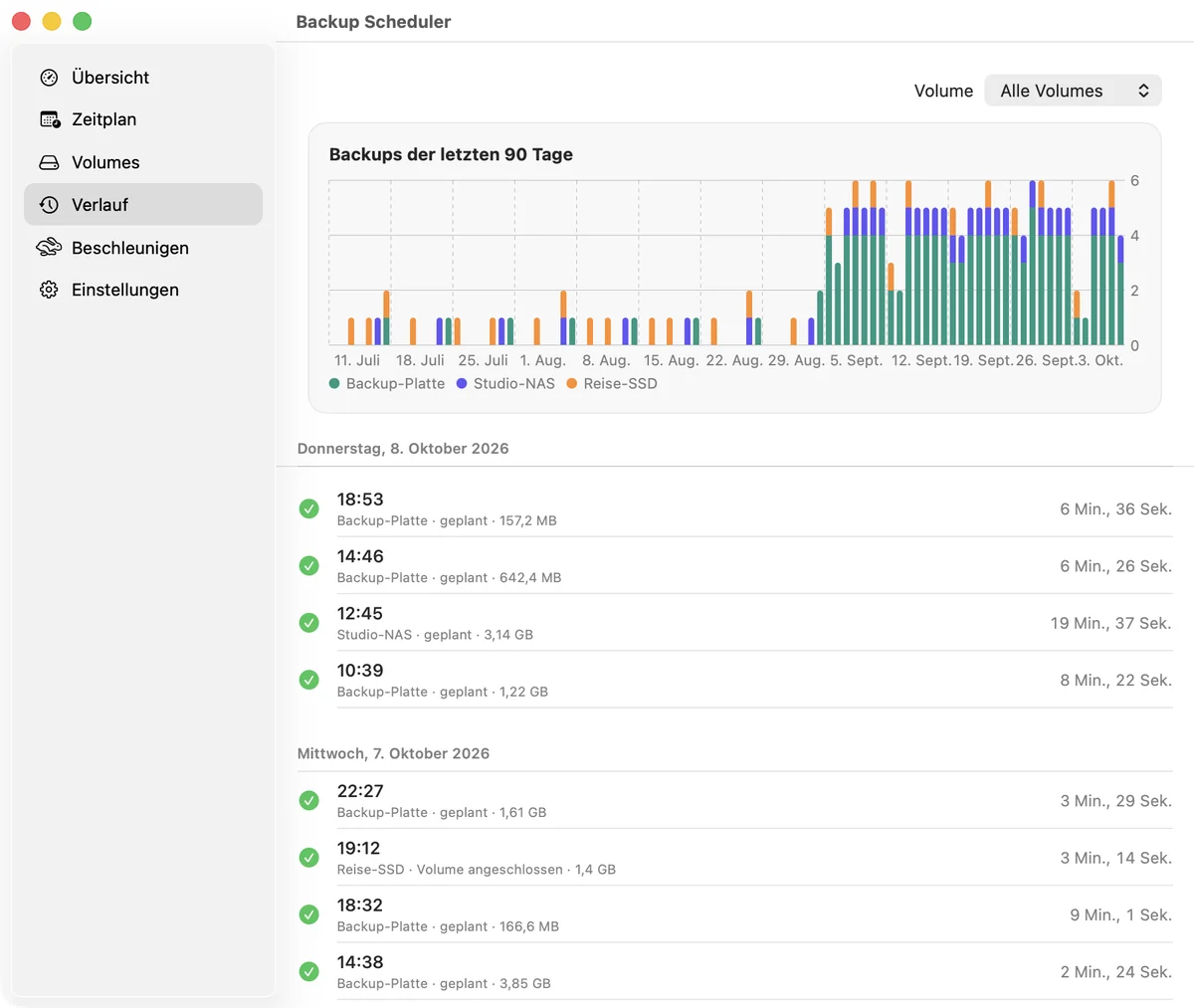Image resolution: width=1194 pixels, height=1008 pixels.
Task: Click the 10:39 backup row with 1,22 GB
Action: pos(734,681)
